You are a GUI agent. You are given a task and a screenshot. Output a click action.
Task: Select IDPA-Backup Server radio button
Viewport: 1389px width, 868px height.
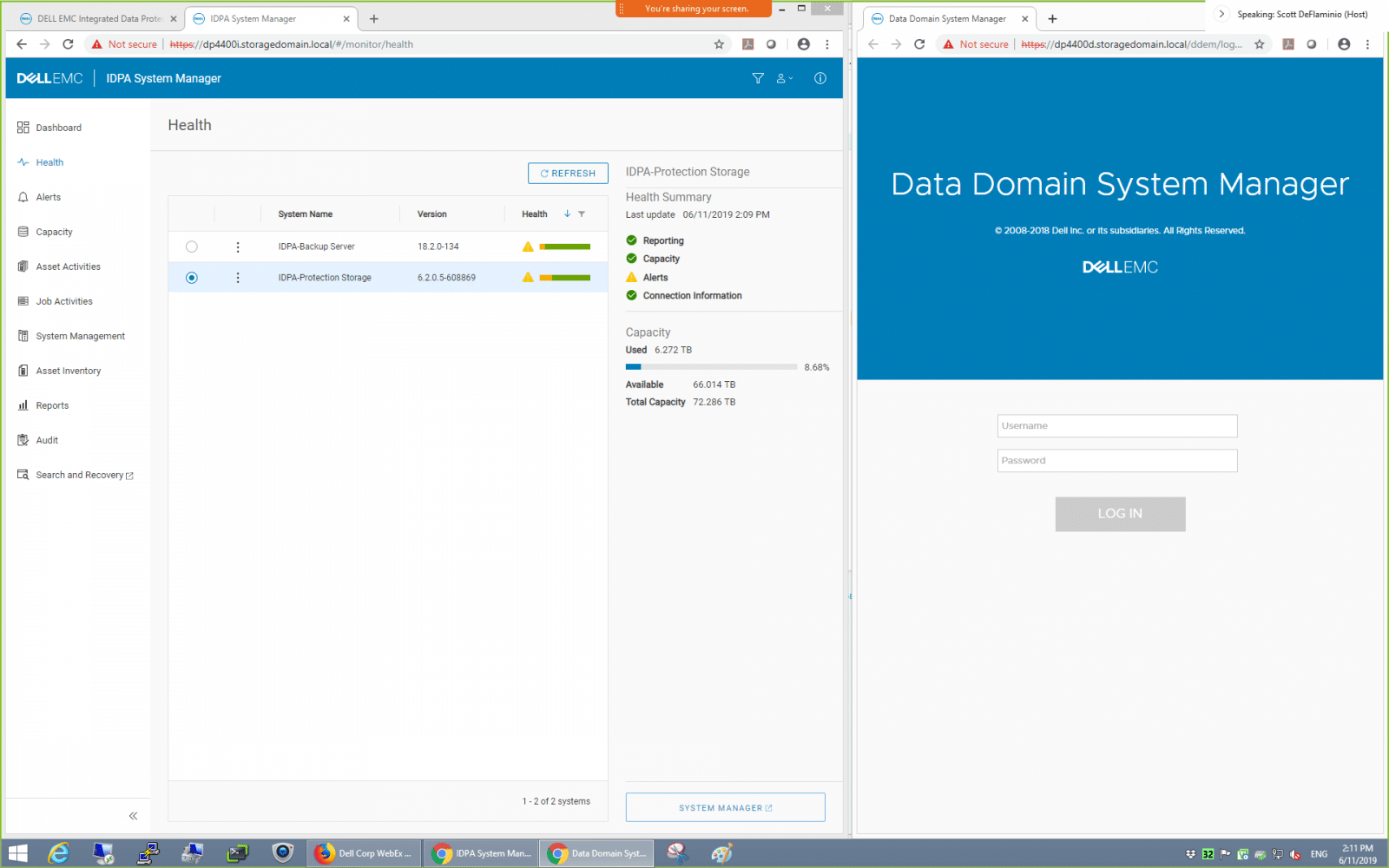(192, 247)
